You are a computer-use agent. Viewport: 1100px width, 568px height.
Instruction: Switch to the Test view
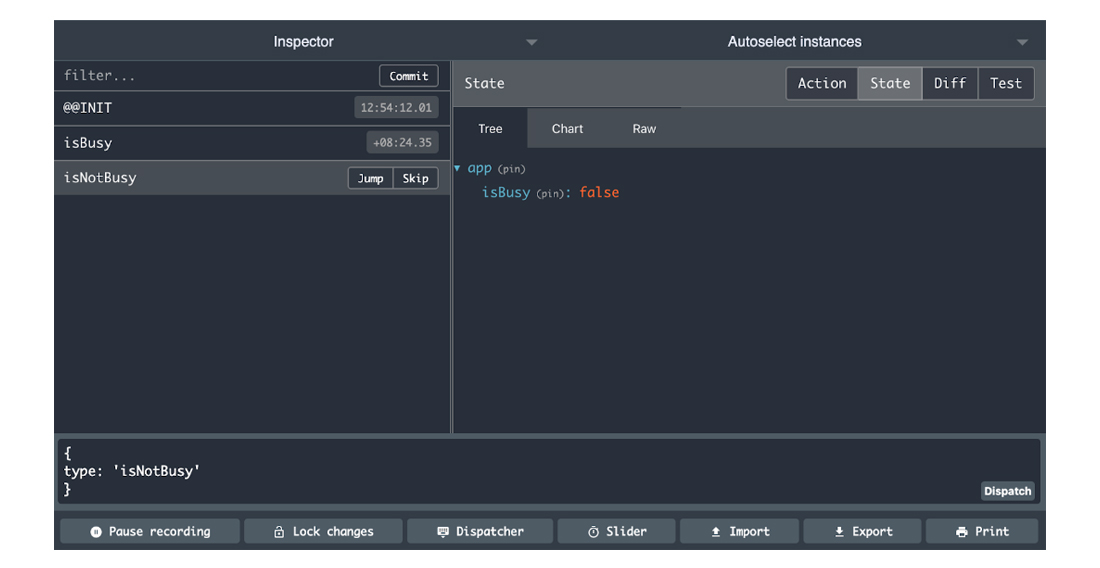(x=1006, y=83)
